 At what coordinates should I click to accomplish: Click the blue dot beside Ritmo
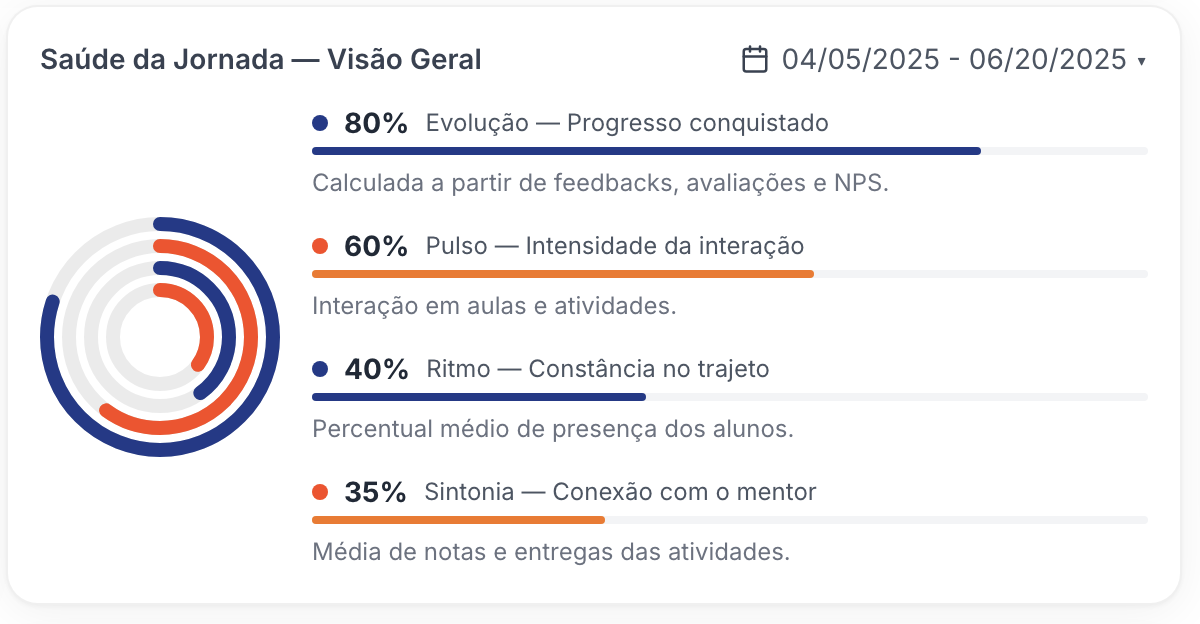pyautogui.click(x=321, y=368)
